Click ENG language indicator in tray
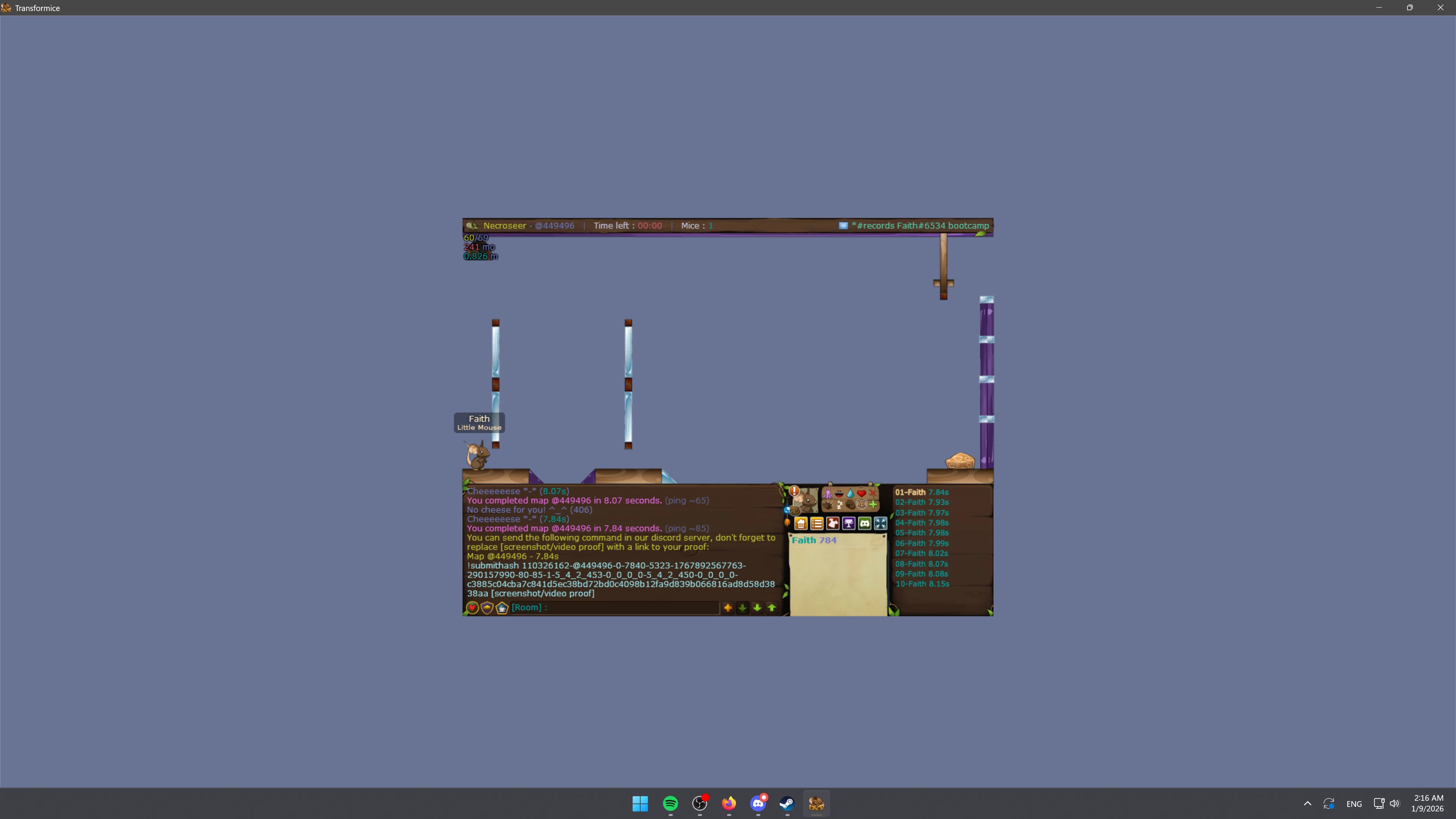The width and height of the screenshot is (1456, 819). pyautogui.click(x=1354, y=804)
